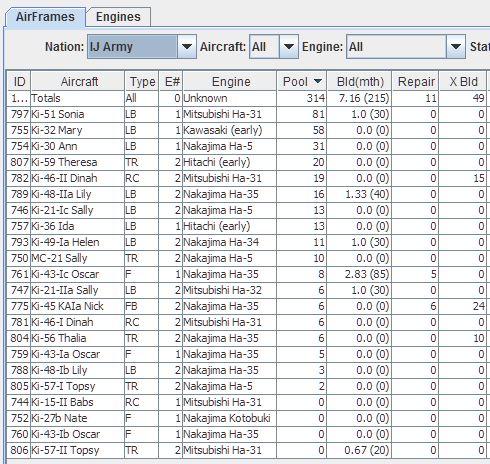The width and height of the screenshot is (490, 464).
Task: Click the Ki-48-Ib Lily entry
Action: [x=77, y=370]
